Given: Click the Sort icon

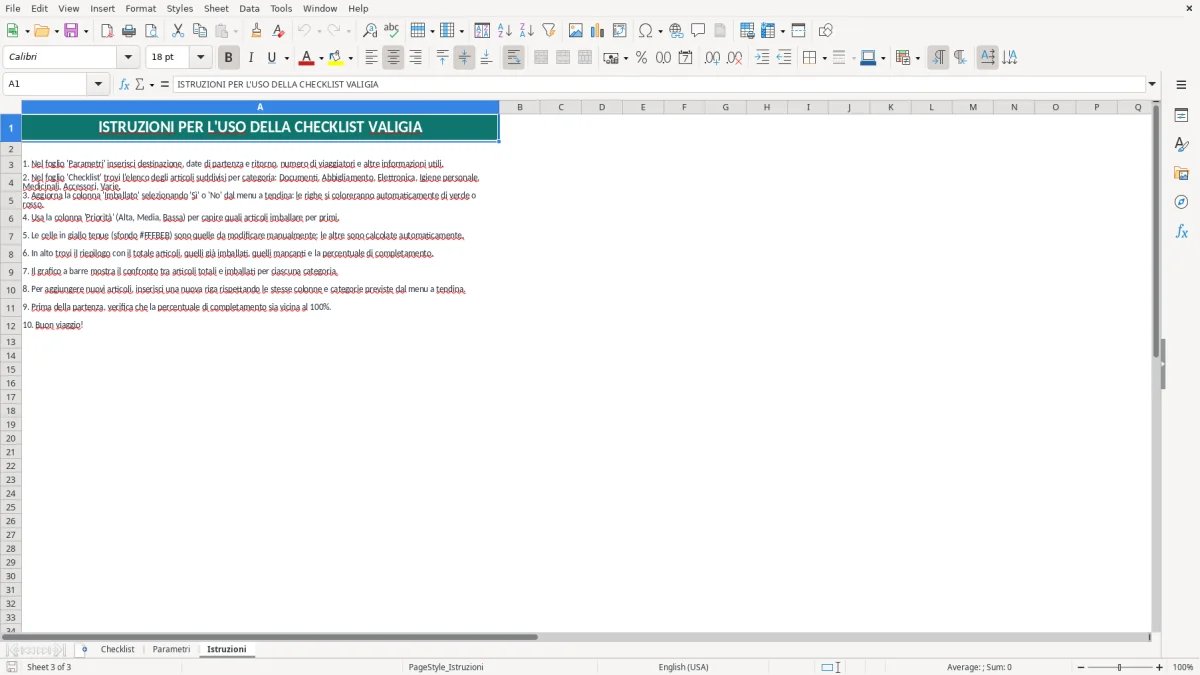Looking at the screenshot, I should coord(482,31).
